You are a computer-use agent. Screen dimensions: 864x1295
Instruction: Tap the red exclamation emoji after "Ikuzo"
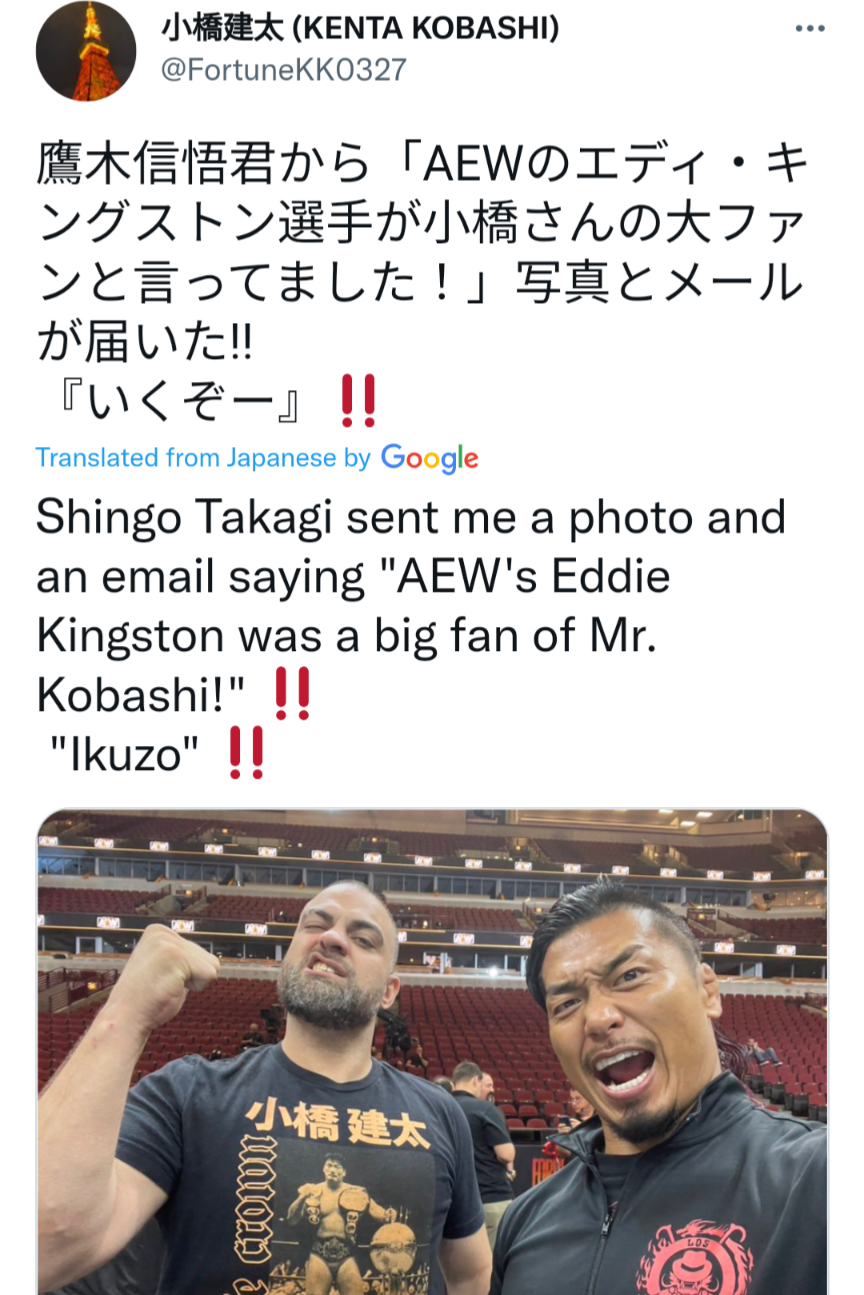(246, 754)
